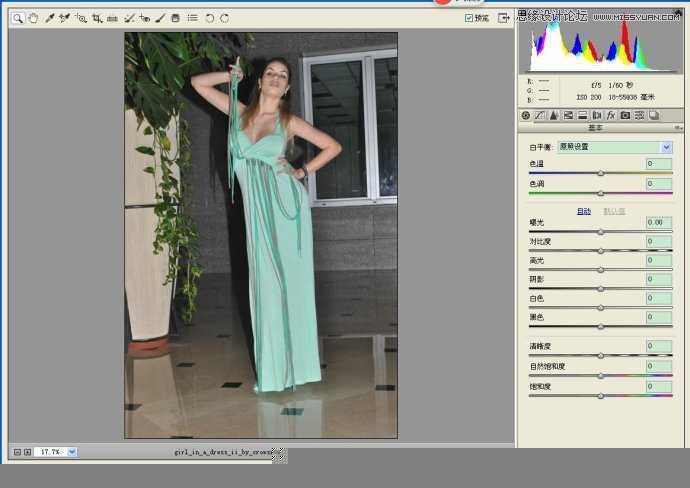Click the 高光 value input field

[x=659, y=261]
